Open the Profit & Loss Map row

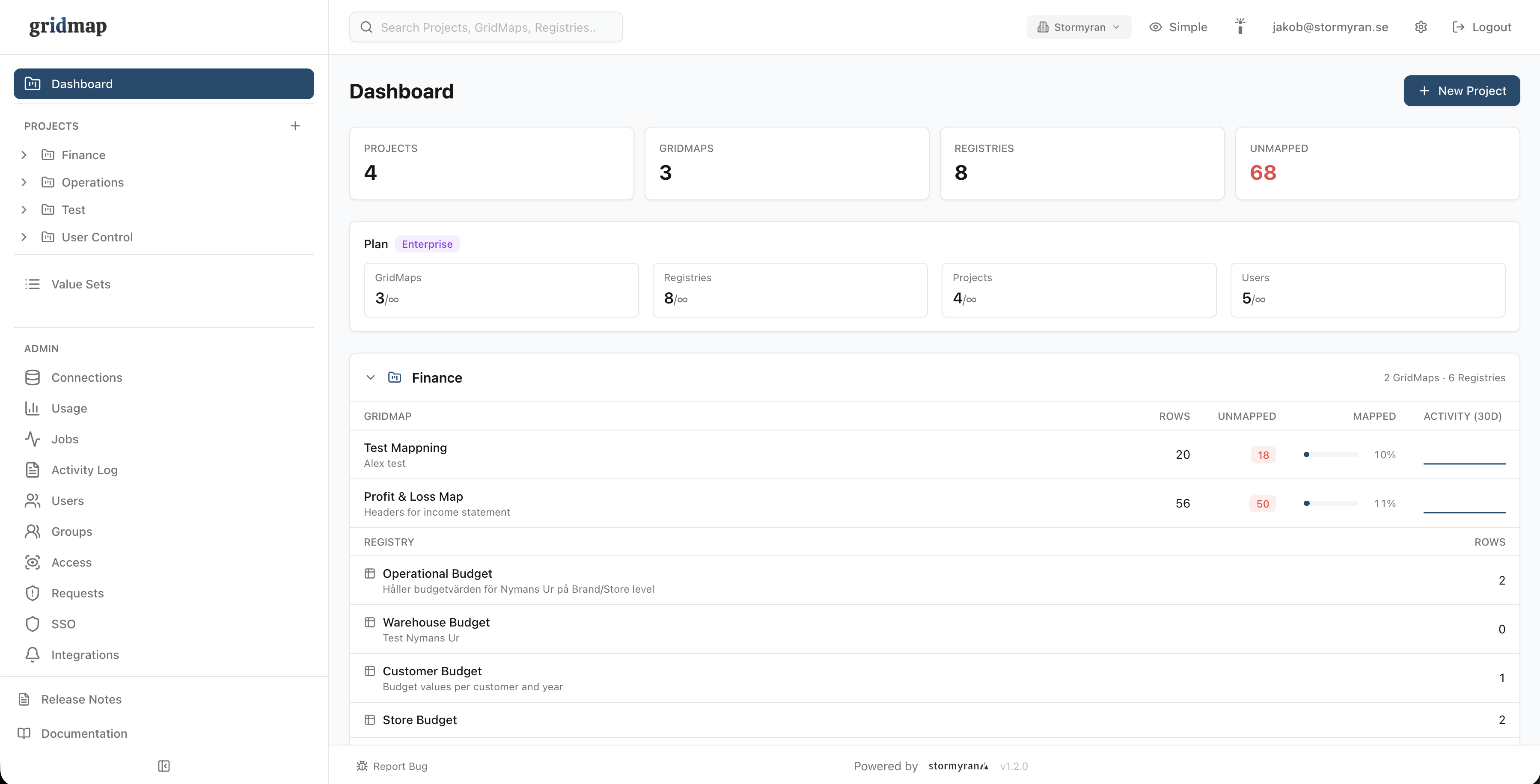(x=934, y=503)
